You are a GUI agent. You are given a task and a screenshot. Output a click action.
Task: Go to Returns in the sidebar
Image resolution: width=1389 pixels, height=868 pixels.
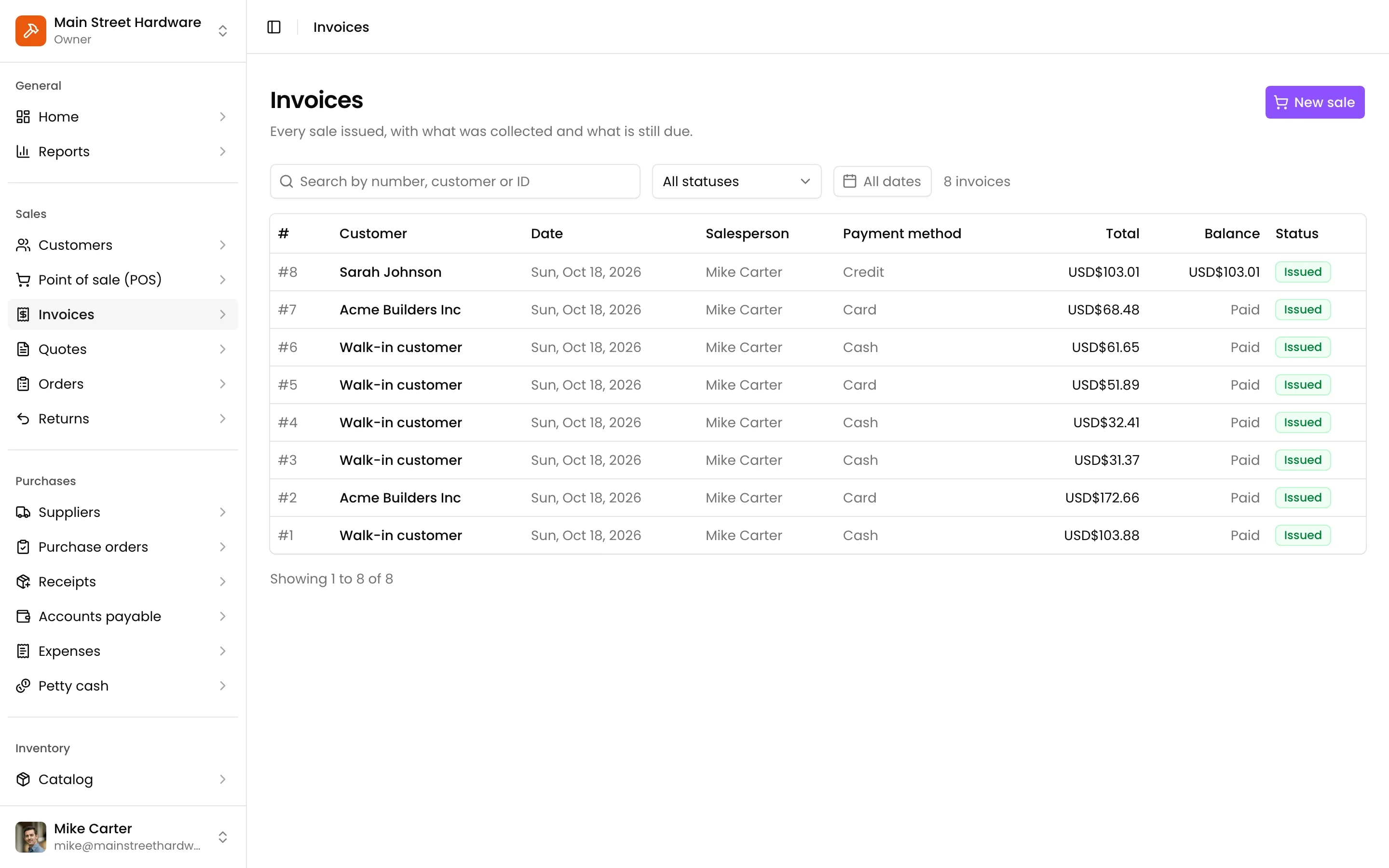pyautogui.click(x=123, y=419)
